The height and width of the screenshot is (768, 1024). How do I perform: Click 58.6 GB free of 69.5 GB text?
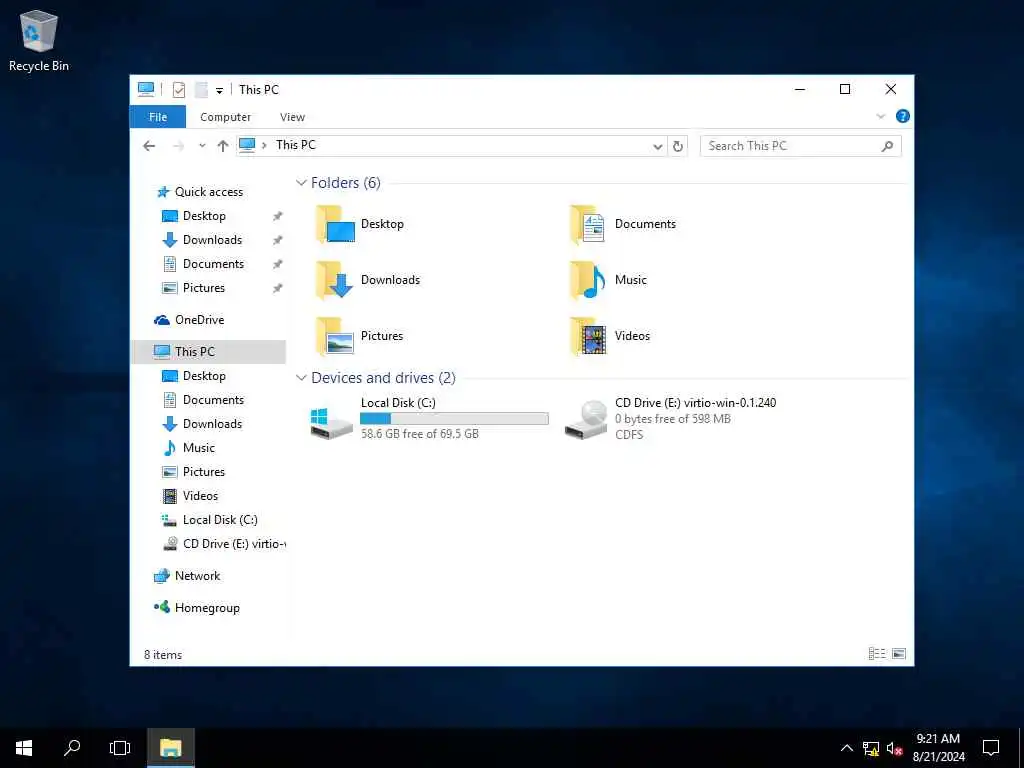click(x=419, y=434)
